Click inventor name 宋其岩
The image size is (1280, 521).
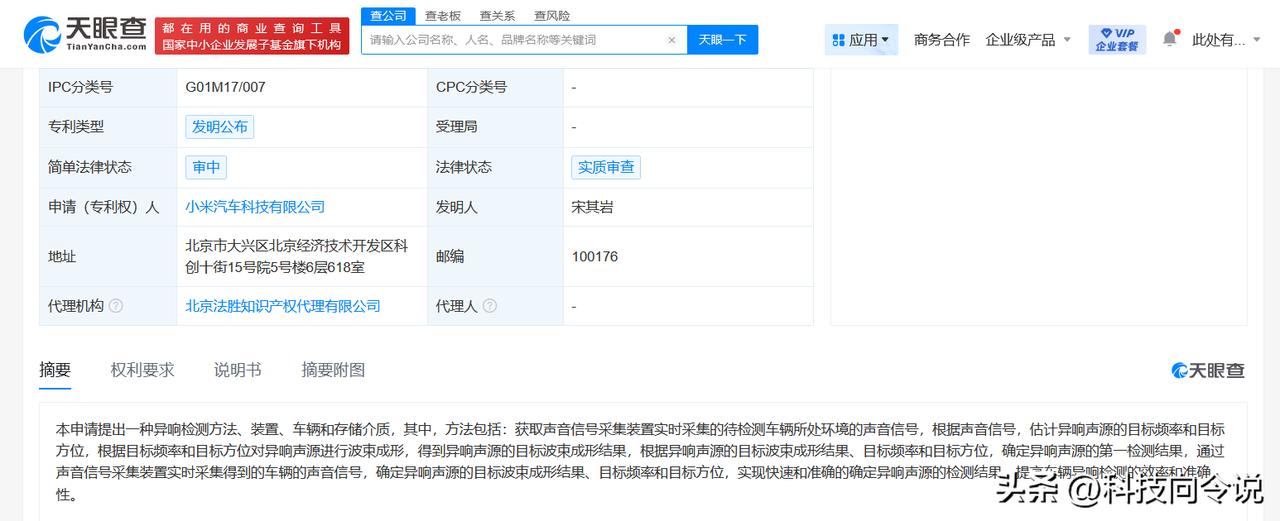pos(592,207)
